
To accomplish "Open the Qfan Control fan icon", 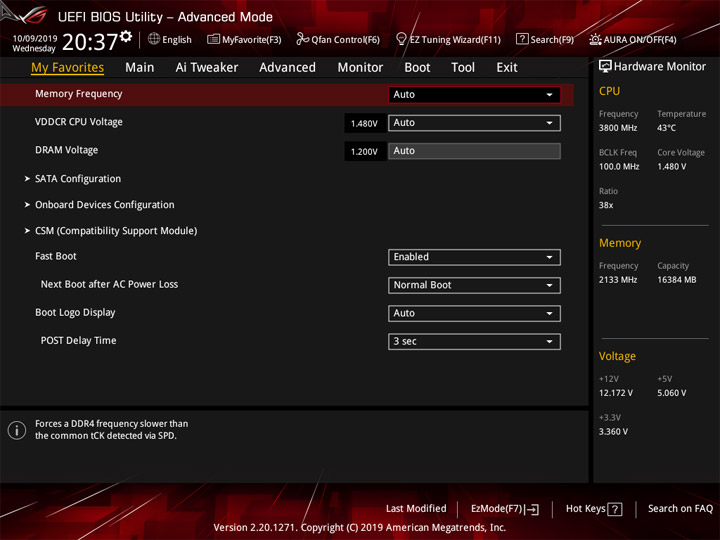I will coord(302,39).
